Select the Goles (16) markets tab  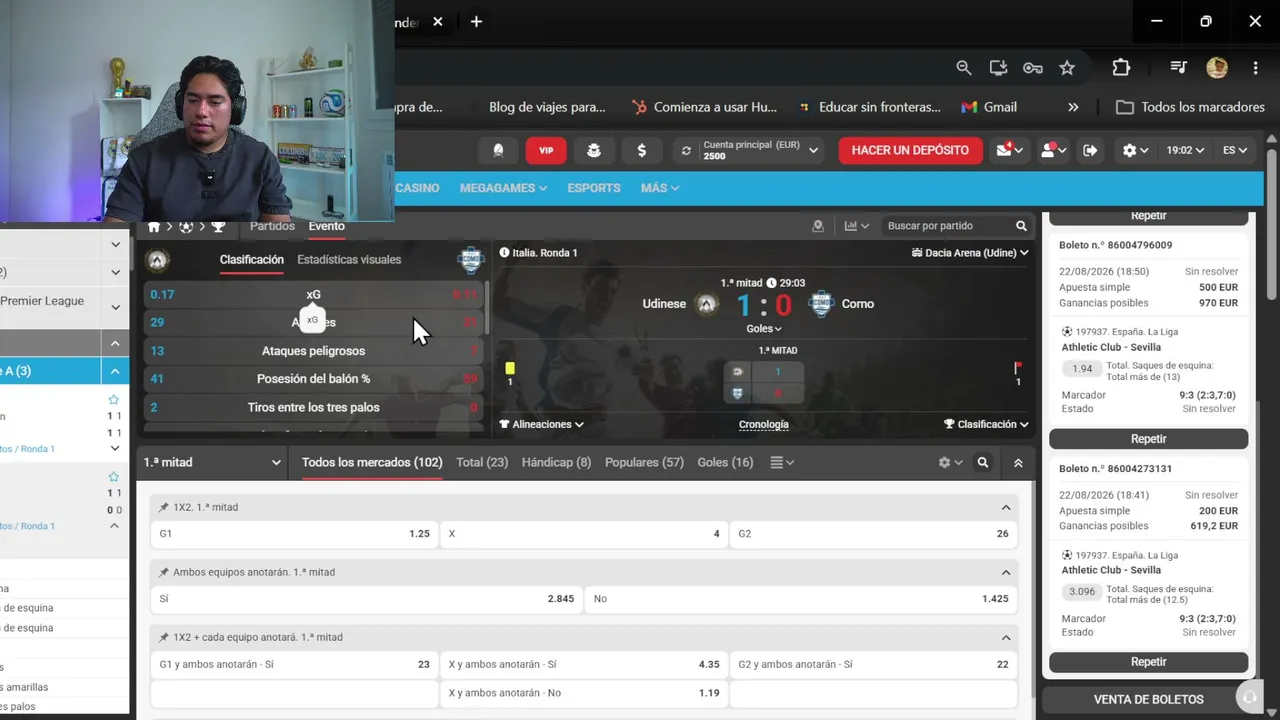[x=725, y=463]
